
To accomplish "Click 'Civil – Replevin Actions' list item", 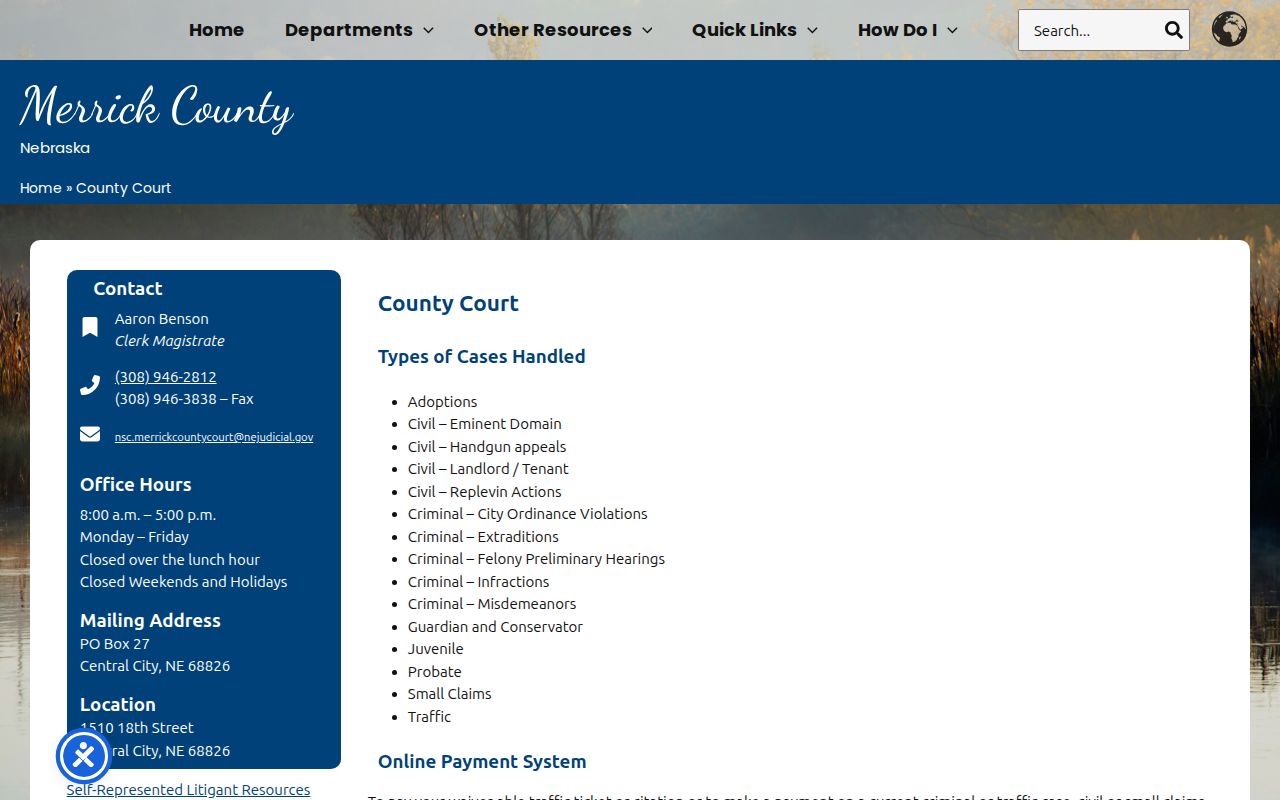I will pyautogui.click(x=485, y=492).
